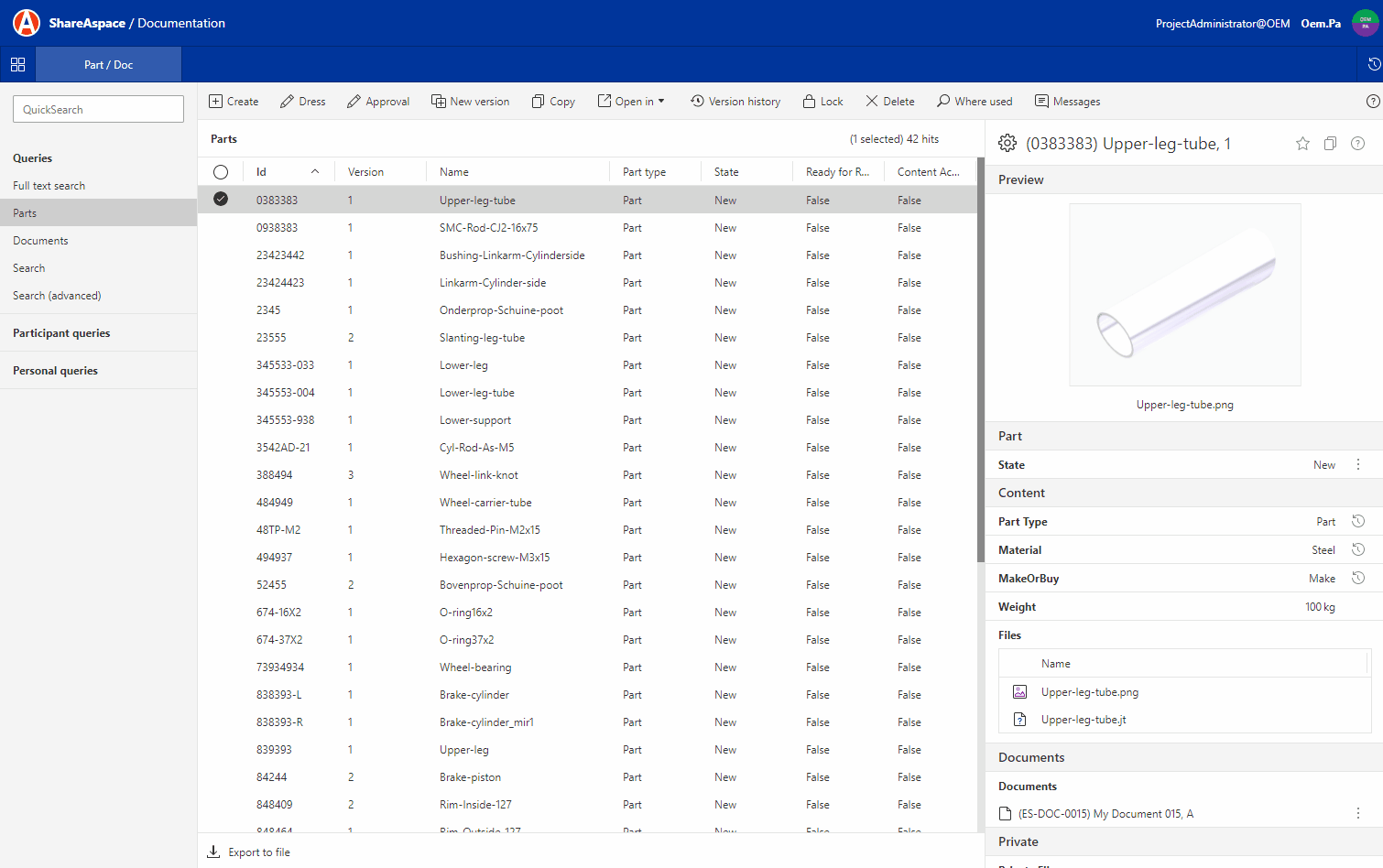Image resolution: width=1383 pixels, height=868 pixels.
Task: Open the options menu next to State New
Action: pos(1358,464)
